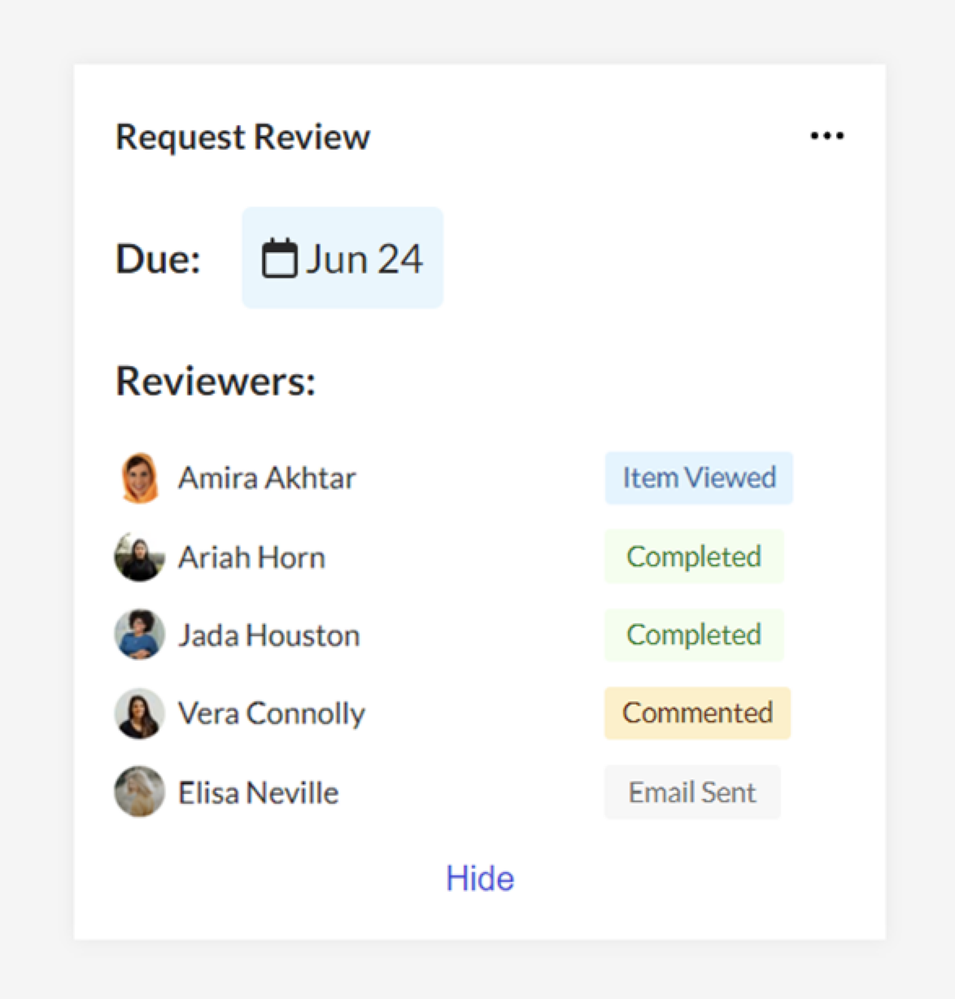Select reviewer name Elisa Neville
955x999 pixels.
point(259,793)
